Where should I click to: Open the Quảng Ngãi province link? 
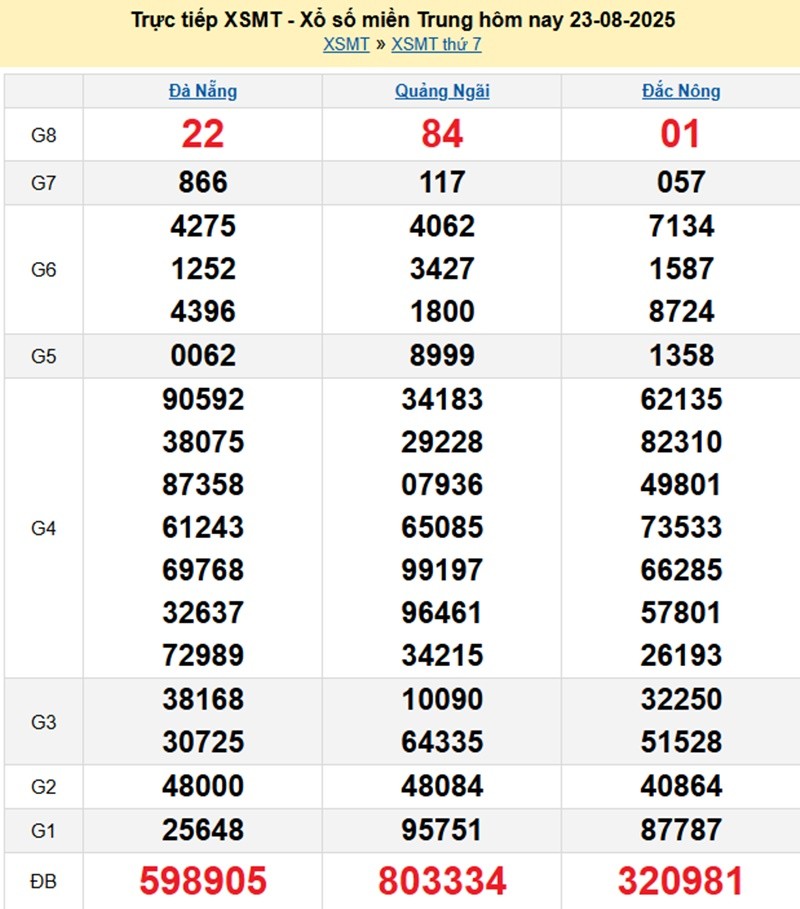pos(442,91)
